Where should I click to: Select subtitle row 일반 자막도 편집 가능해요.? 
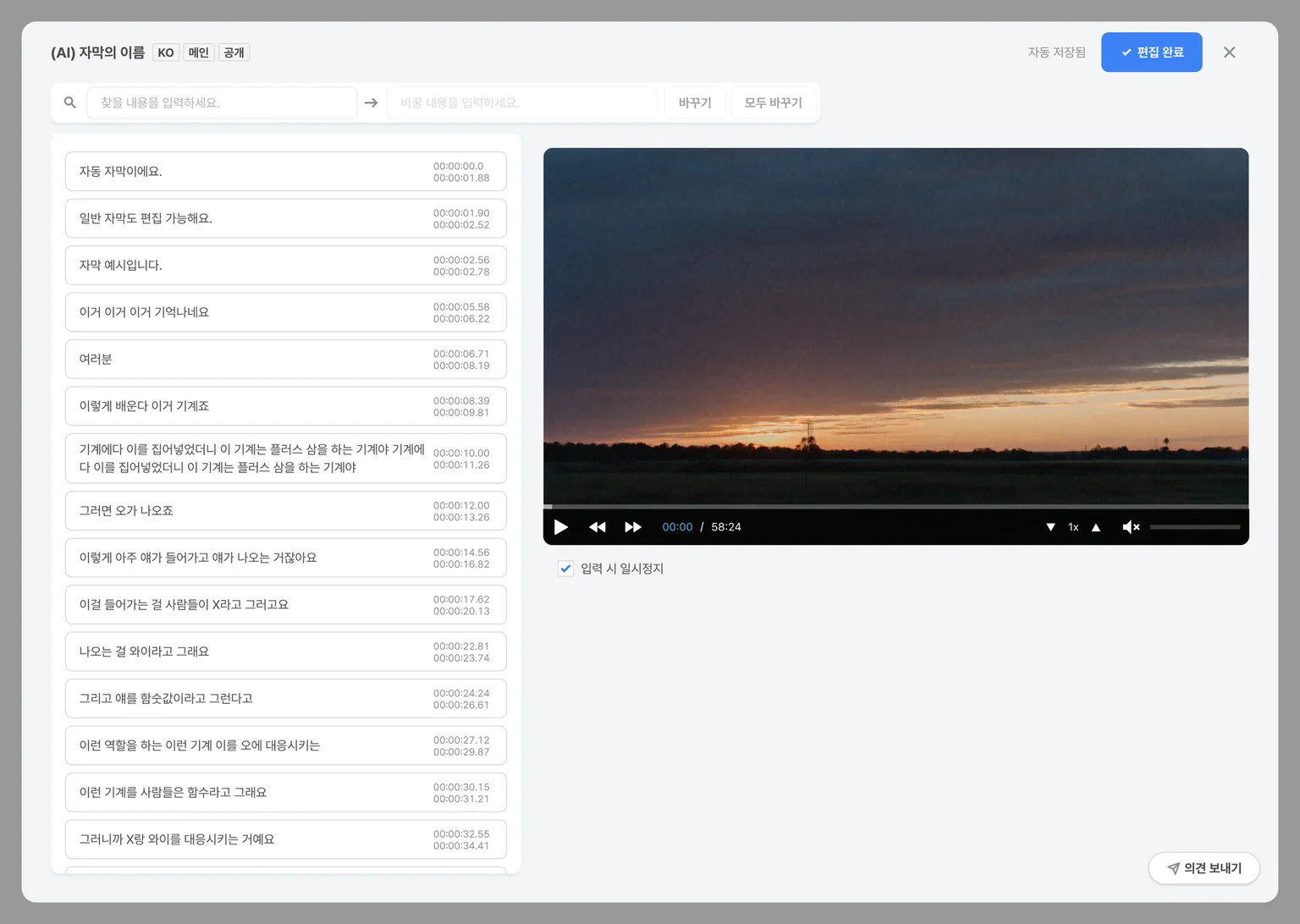(x=286, y=218)
